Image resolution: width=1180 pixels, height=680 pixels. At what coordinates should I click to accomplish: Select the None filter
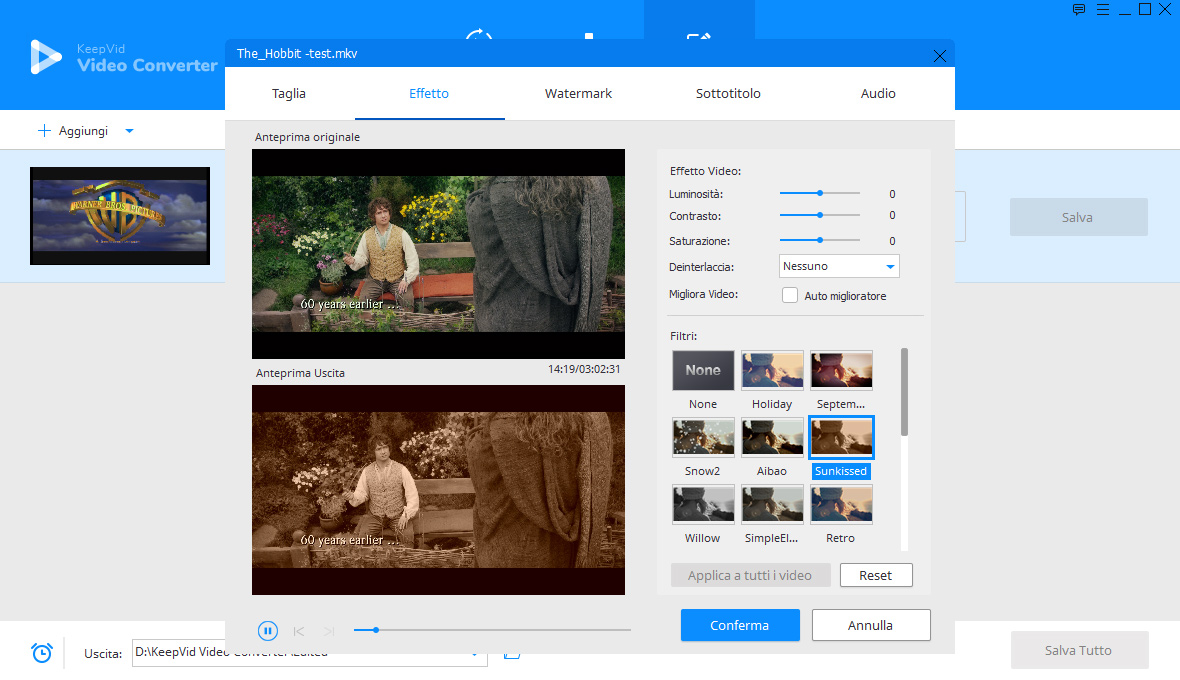coord(703,370)
